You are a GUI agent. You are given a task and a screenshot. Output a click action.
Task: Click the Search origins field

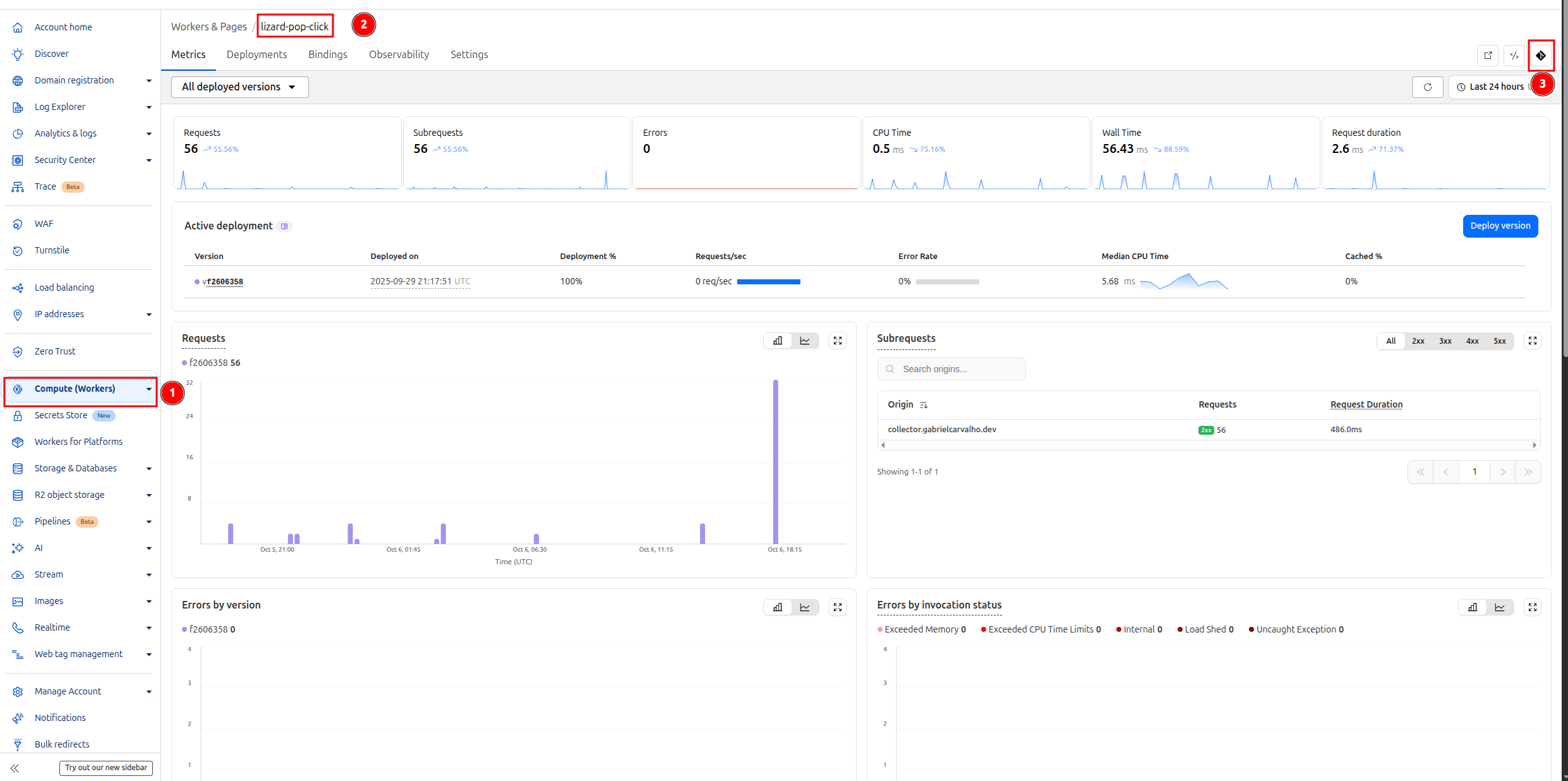click(951, 369)
